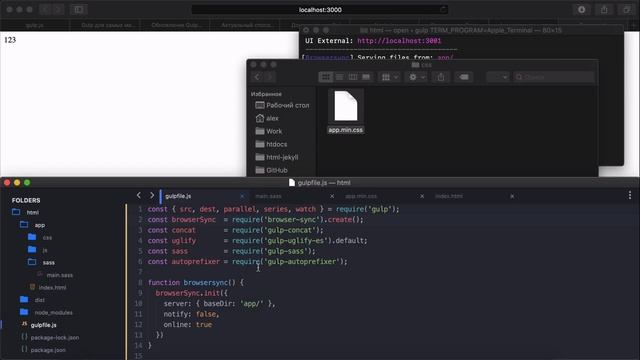Switch to 'Актуальный спосо...' Safari tab
Screen dimensions: 640x360
pyautogui.click(x=246, y=25)
